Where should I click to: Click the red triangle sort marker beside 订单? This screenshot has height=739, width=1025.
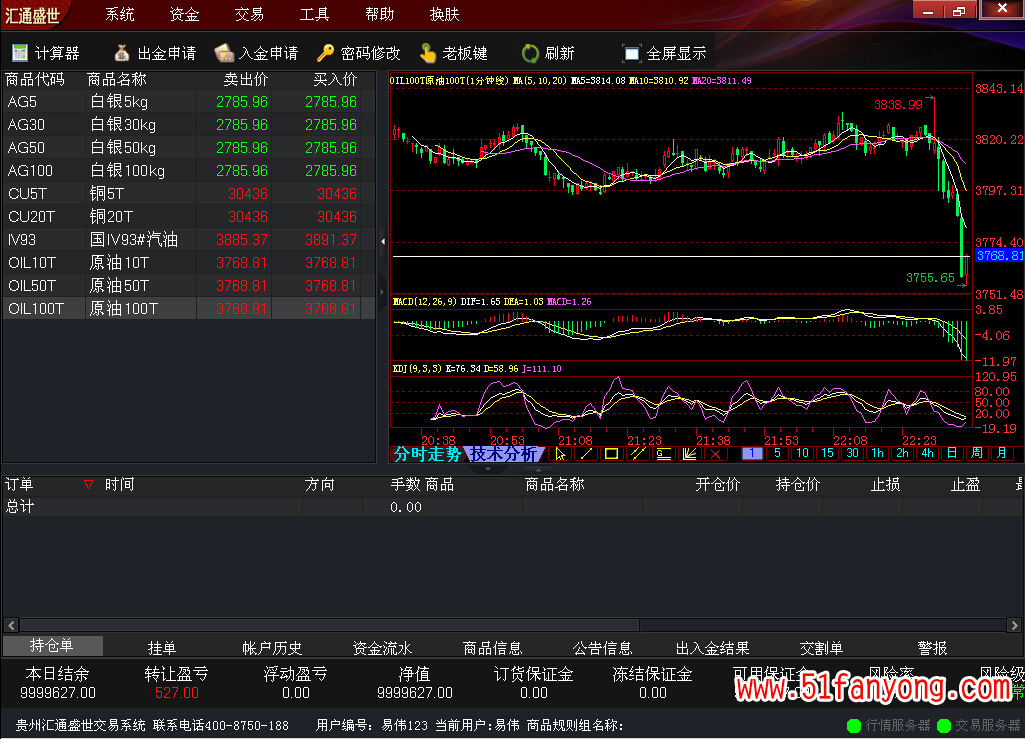88,484
